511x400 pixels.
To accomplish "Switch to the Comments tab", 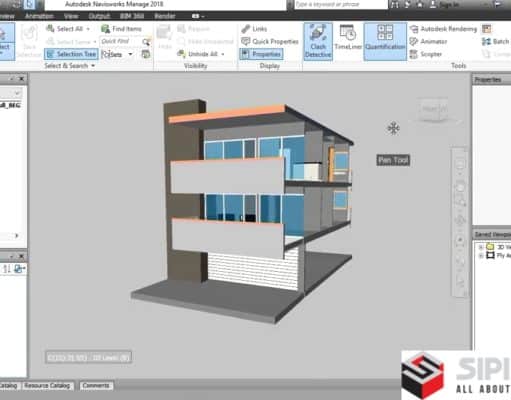I will [x=96, y=386].
